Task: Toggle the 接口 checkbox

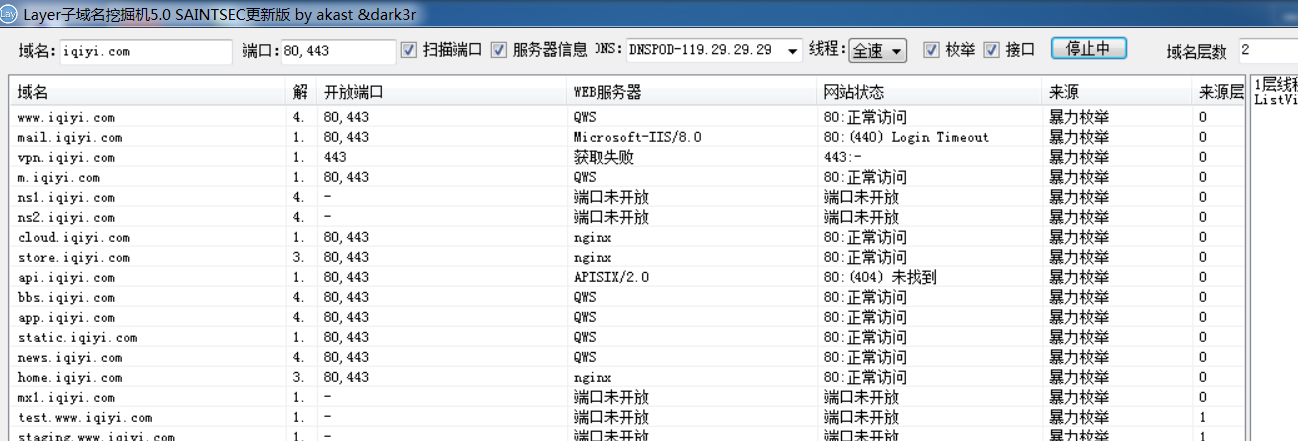Action: [x=991, y=50]
